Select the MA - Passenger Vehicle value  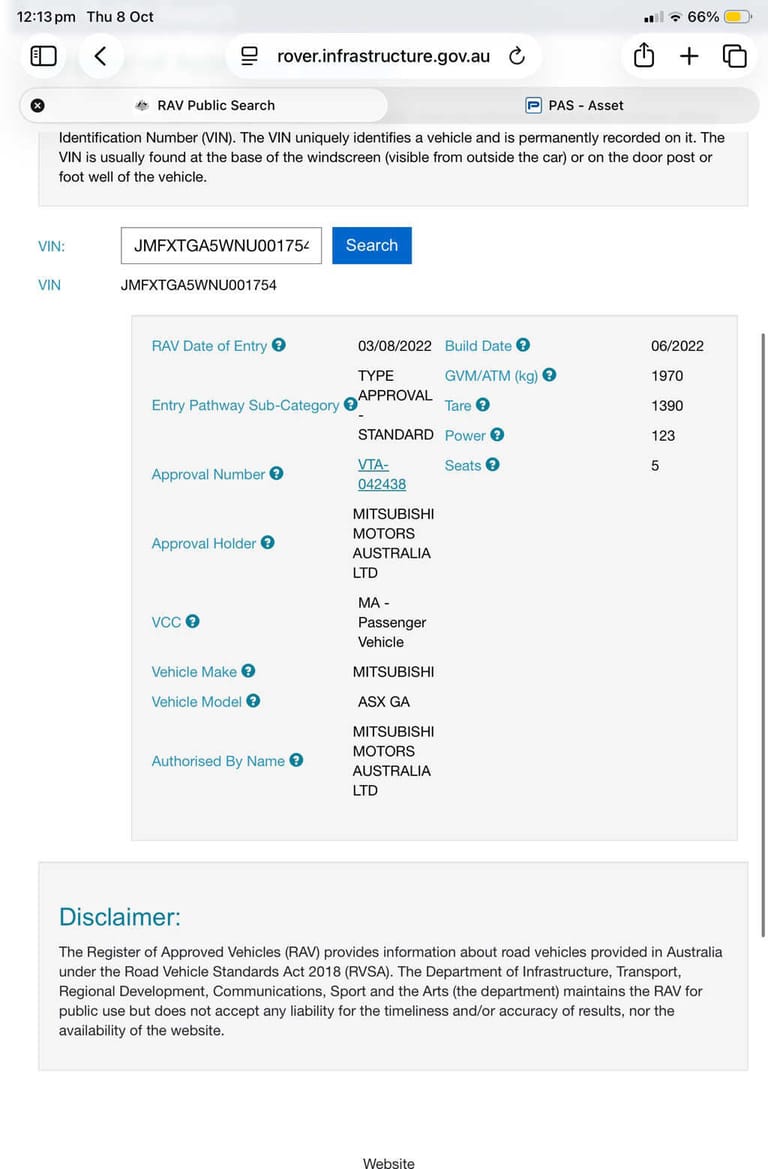pyautogui.click(x=392, y=622)
